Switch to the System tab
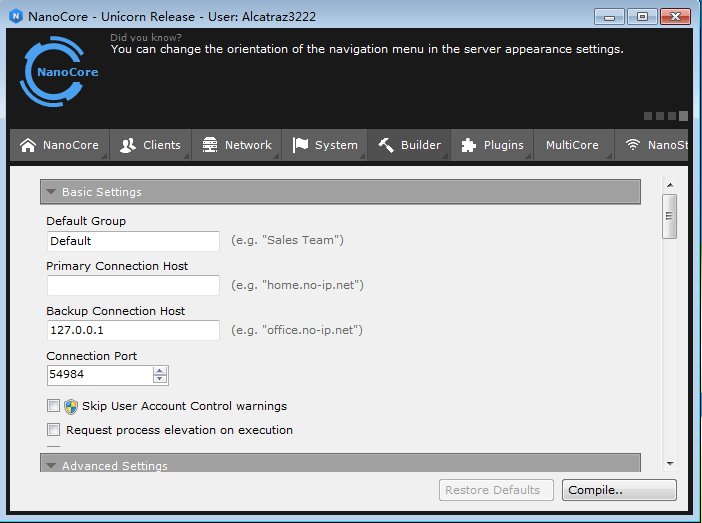Screen dimensions: 702x523 (x=325, y=145)
